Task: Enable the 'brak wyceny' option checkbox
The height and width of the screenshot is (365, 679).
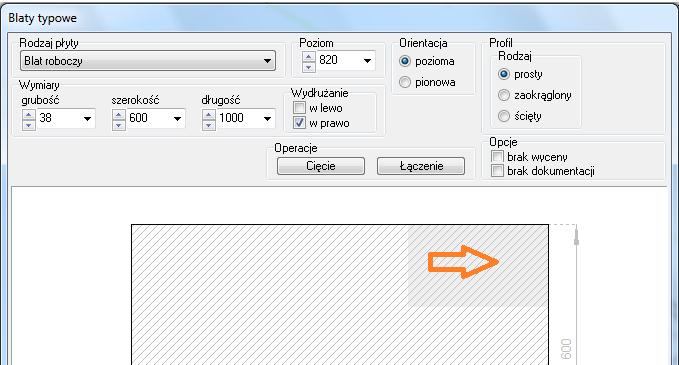Action: click(497, 156)
